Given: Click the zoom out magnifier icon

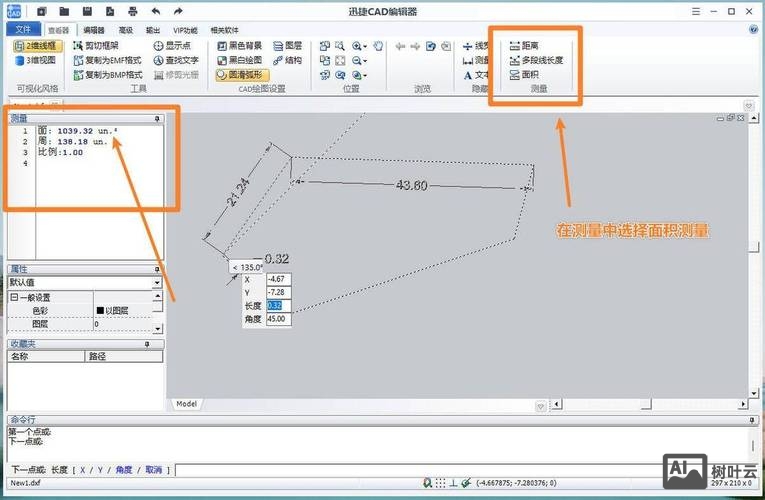Looking at the screenshot, I should pos(357,60).
